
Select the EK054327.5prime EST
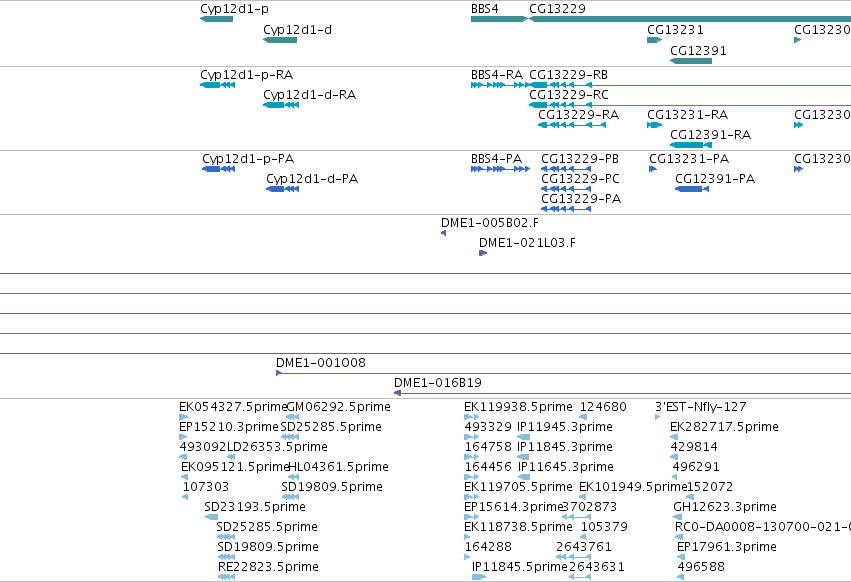[183, 417]
